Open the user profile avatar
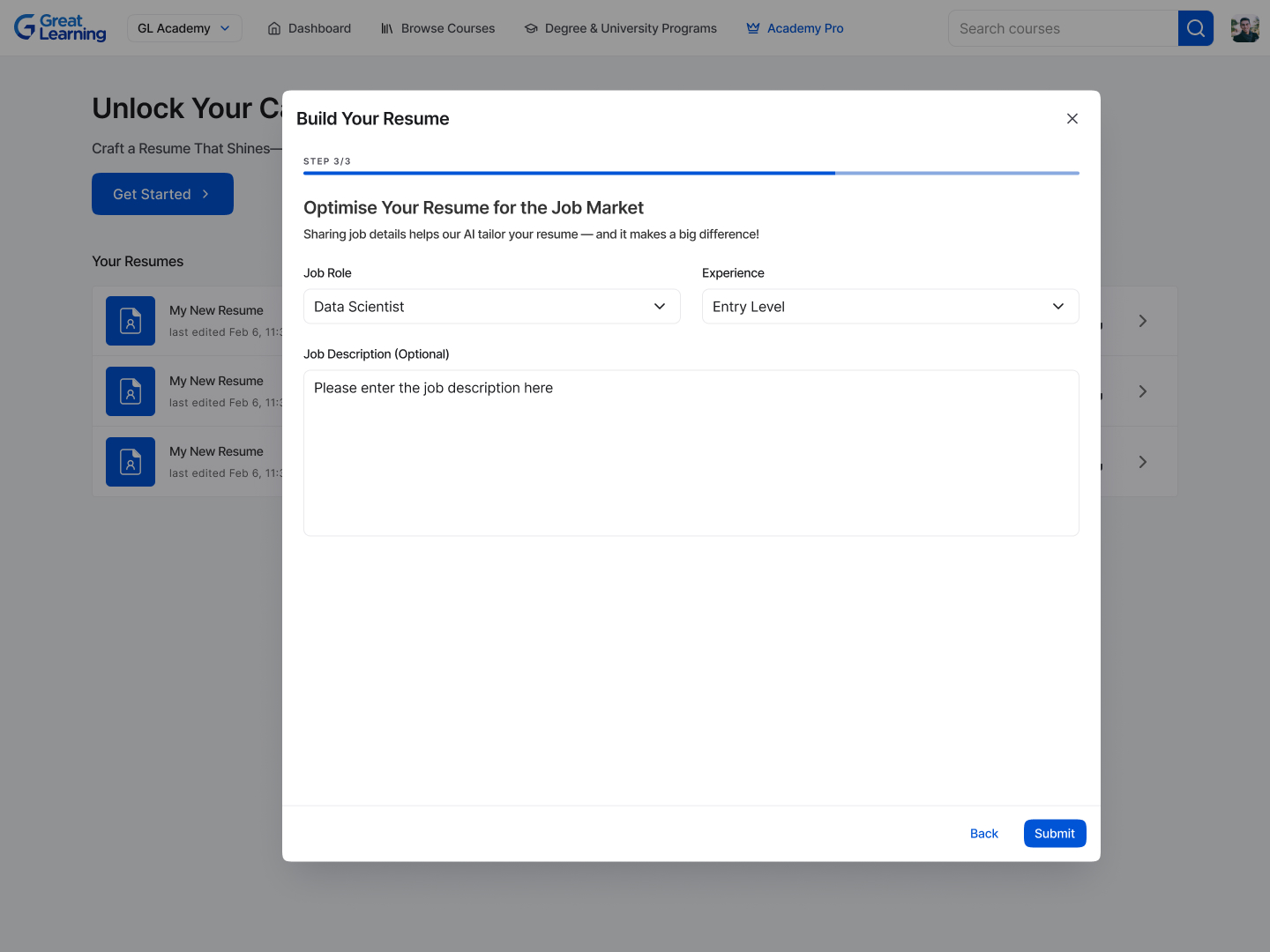 click(1244, 28)
